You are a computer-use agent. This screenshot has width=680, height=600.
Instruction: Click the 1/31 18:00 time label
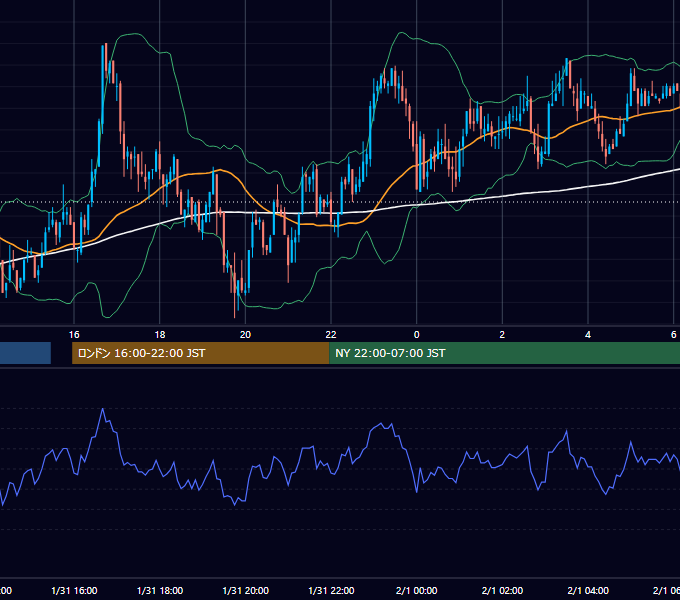pyautogui.click(x=160, y=590)
